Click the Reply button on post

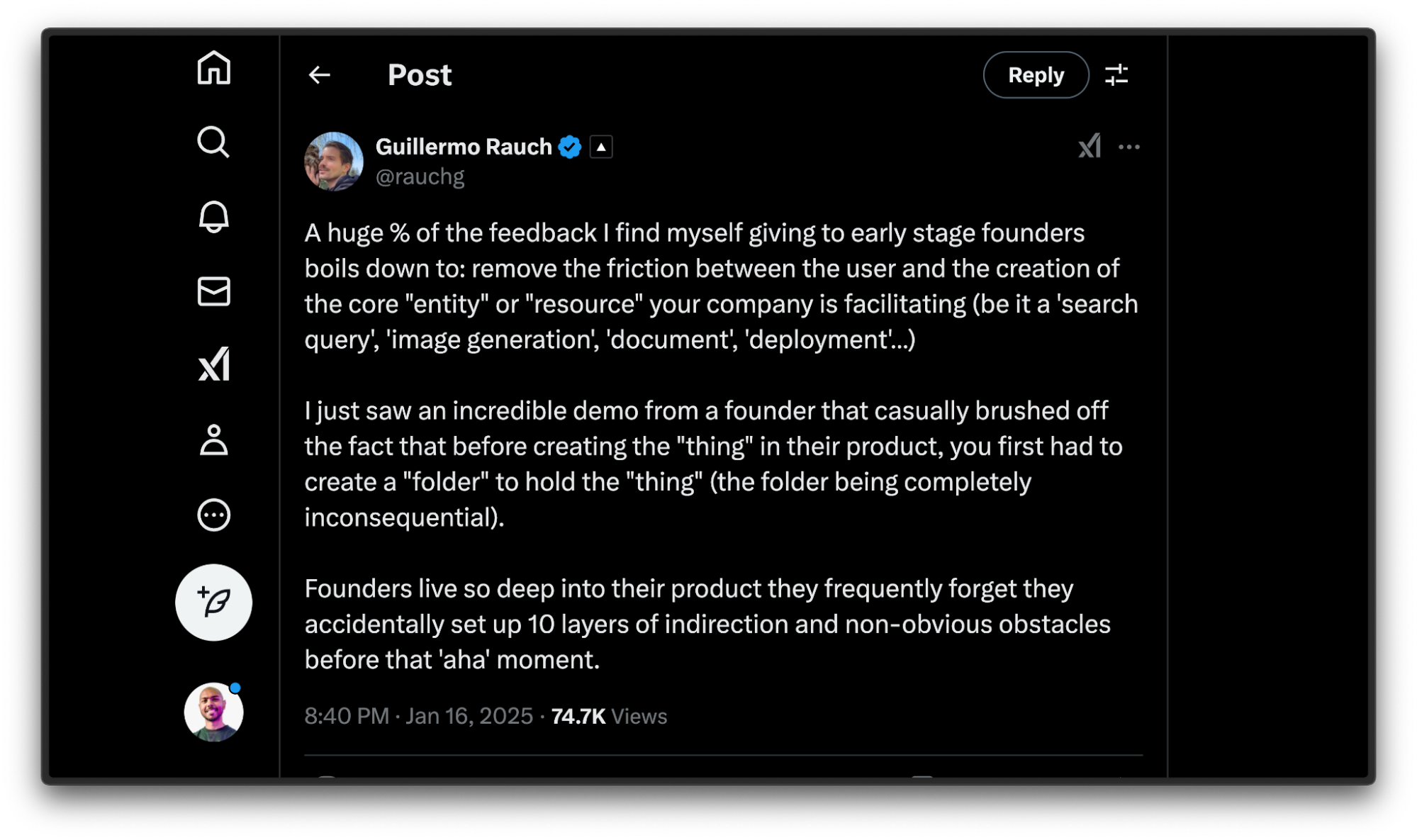(x=1035, y=75)
